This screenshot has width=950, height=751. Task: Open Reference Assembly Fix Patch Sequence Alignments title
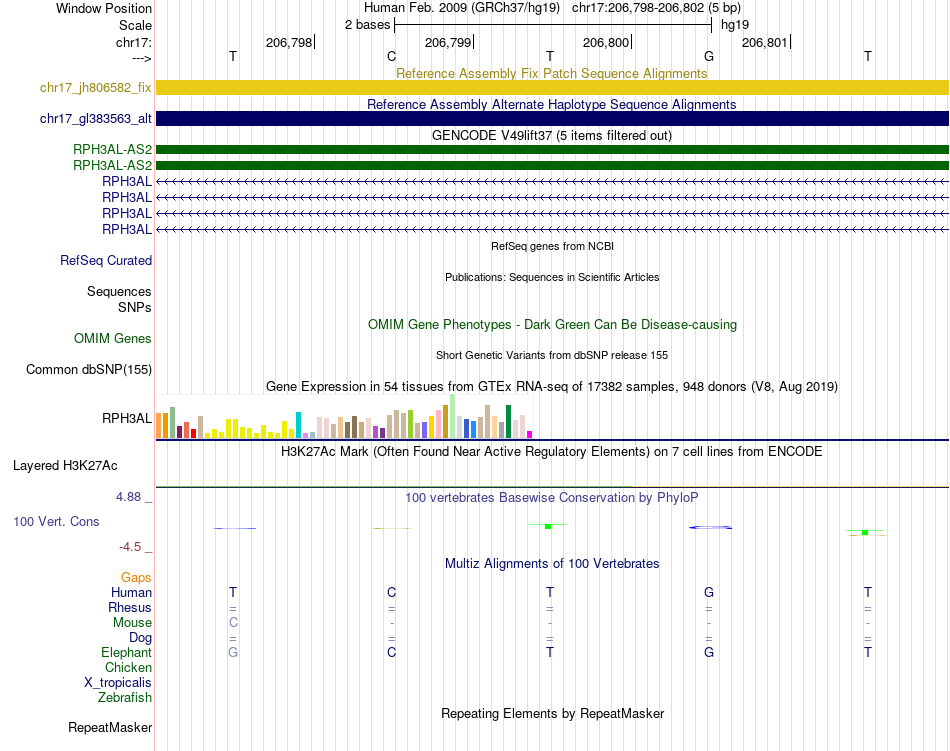tap(552, 73)
